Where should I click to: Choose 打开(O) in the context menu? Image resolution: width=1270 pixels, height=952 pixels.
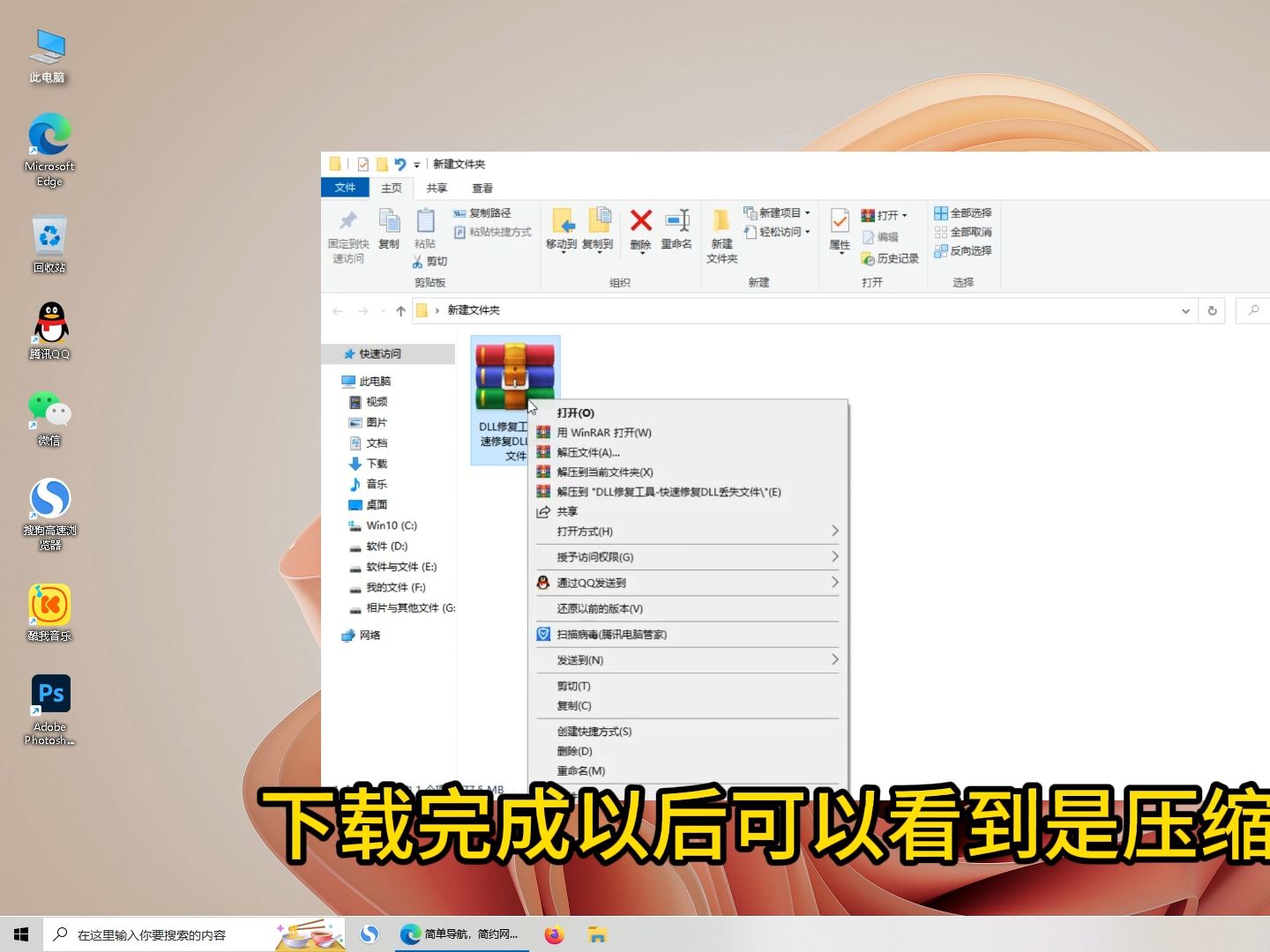(x=688, y=413)
